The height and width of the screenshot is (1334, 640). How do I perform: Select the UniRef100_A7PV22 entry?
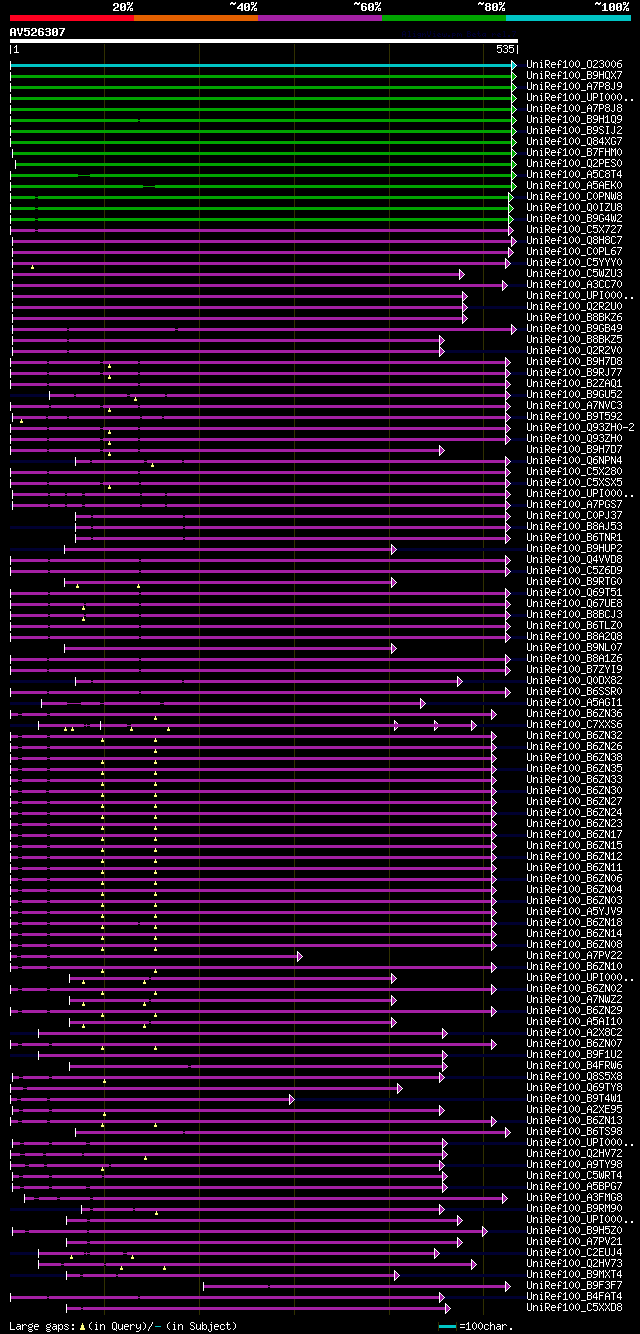pos(573,955)
